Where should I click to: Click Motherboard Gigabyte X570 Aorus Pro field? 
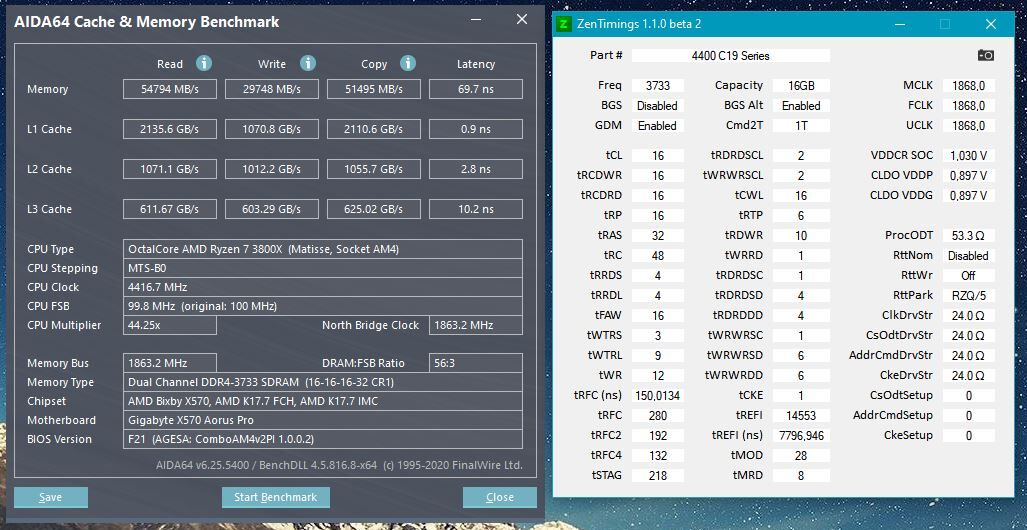click(x=323, y=420)
